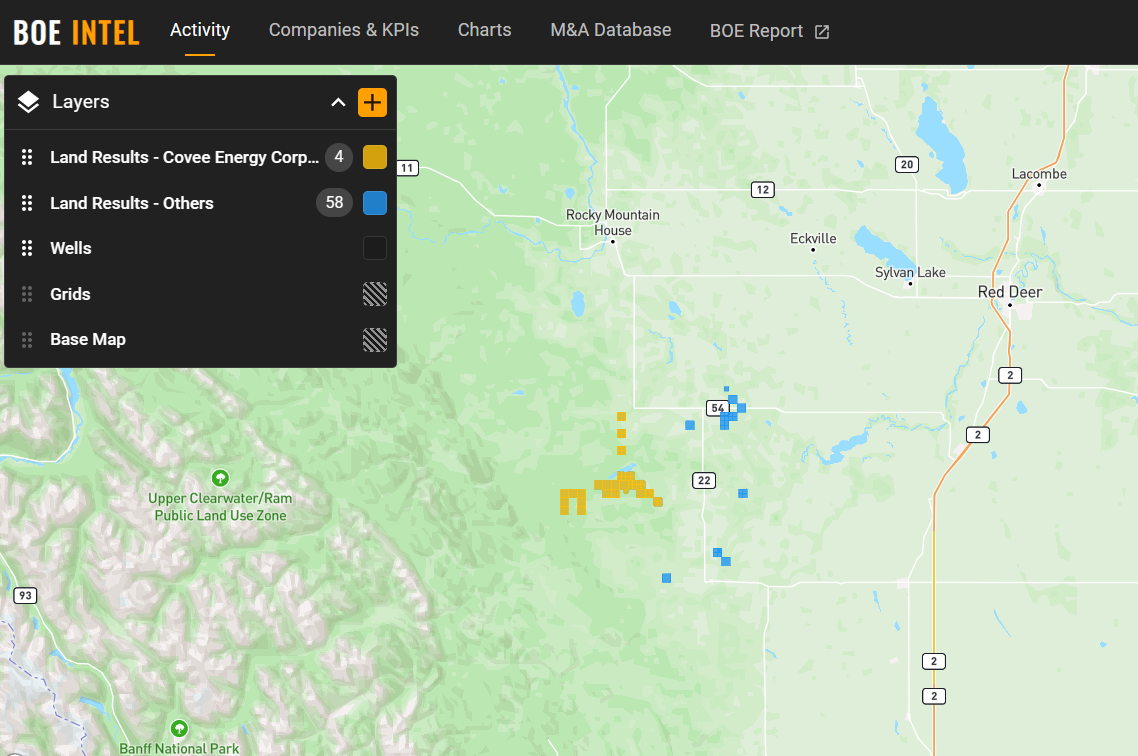Click Eckville town label
Screen dimensions: 1138x756
813,239
